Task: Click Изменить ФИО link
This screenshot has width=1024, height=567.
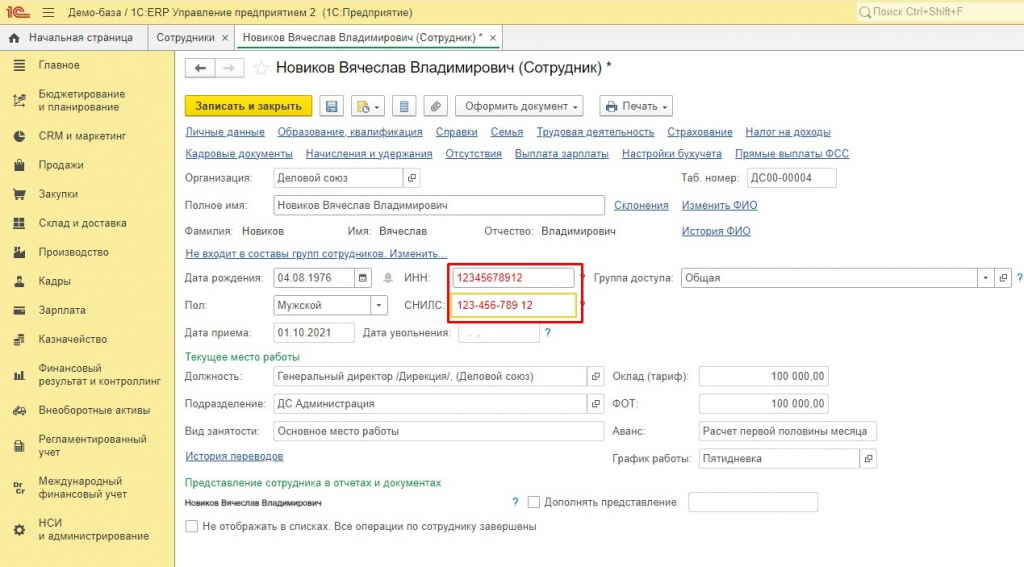Action: [720, 205]
